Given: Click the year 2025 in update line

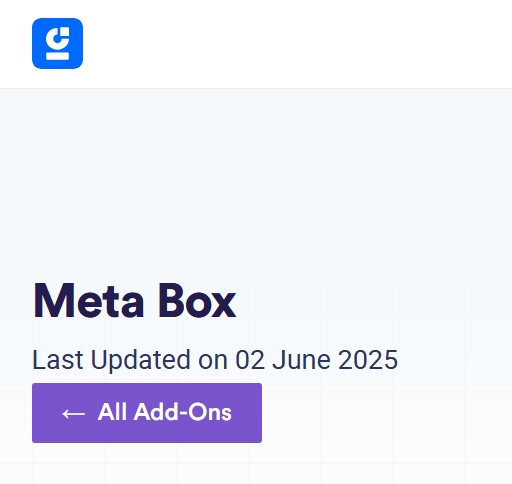Looking at the screenshot, I should point(368,360).
